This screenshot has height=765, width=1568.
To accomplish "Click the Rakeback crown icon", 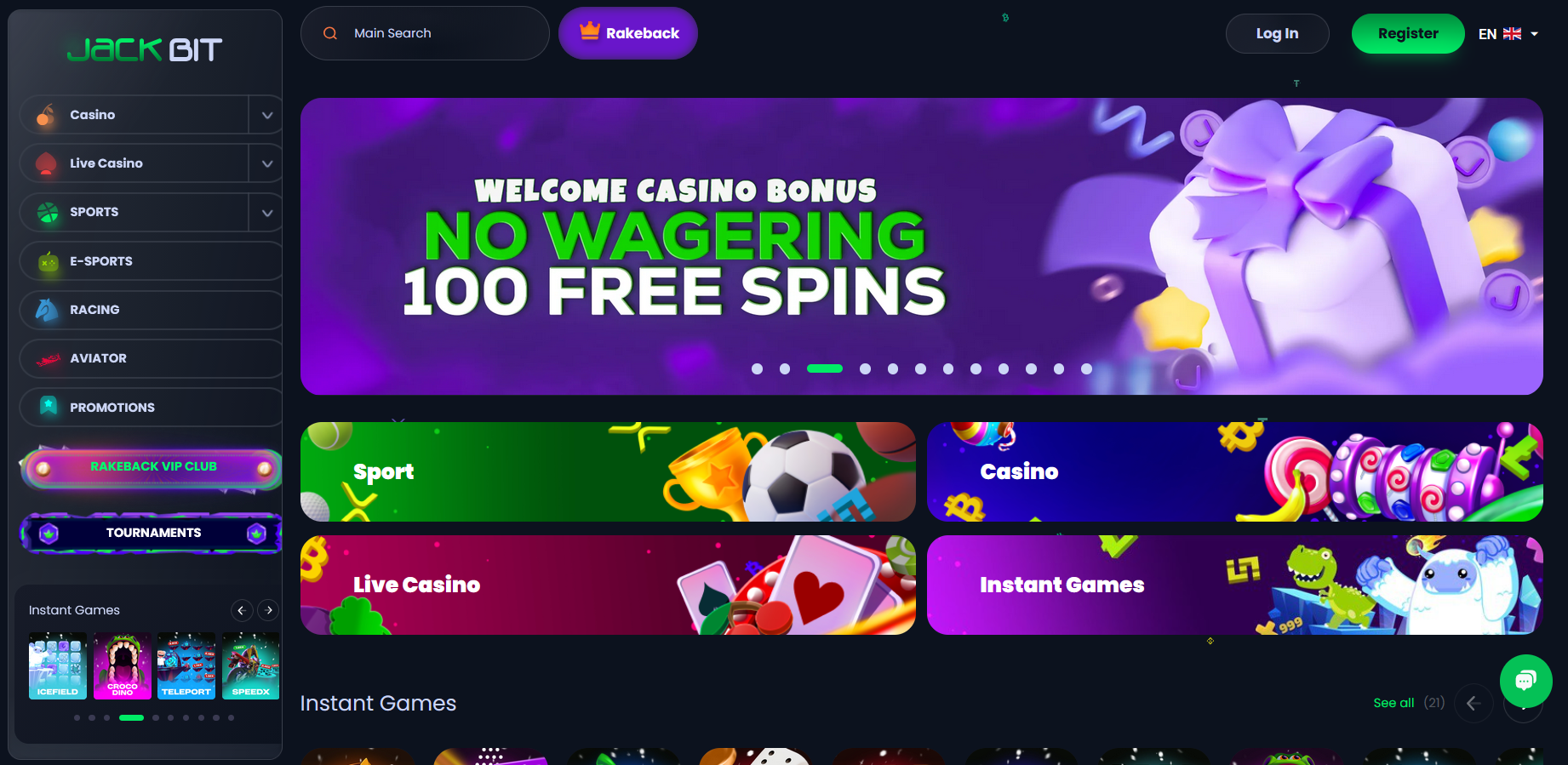I will (590, 31).
